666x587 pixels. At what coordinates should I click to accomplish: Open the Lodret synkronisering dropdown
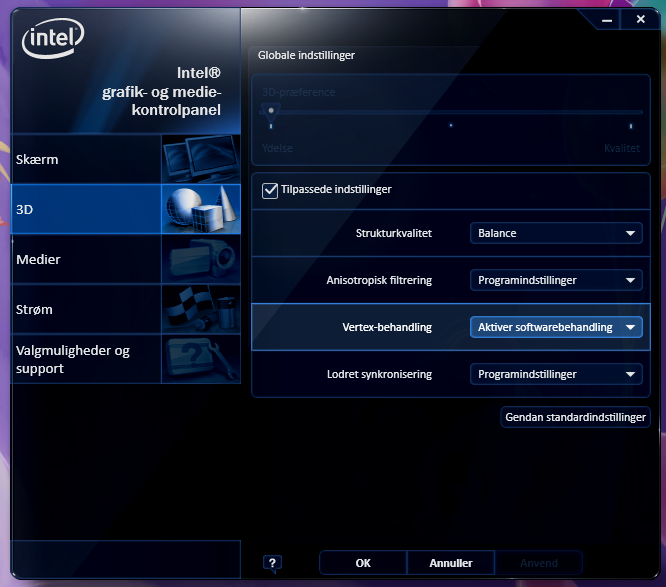point(556,374)
